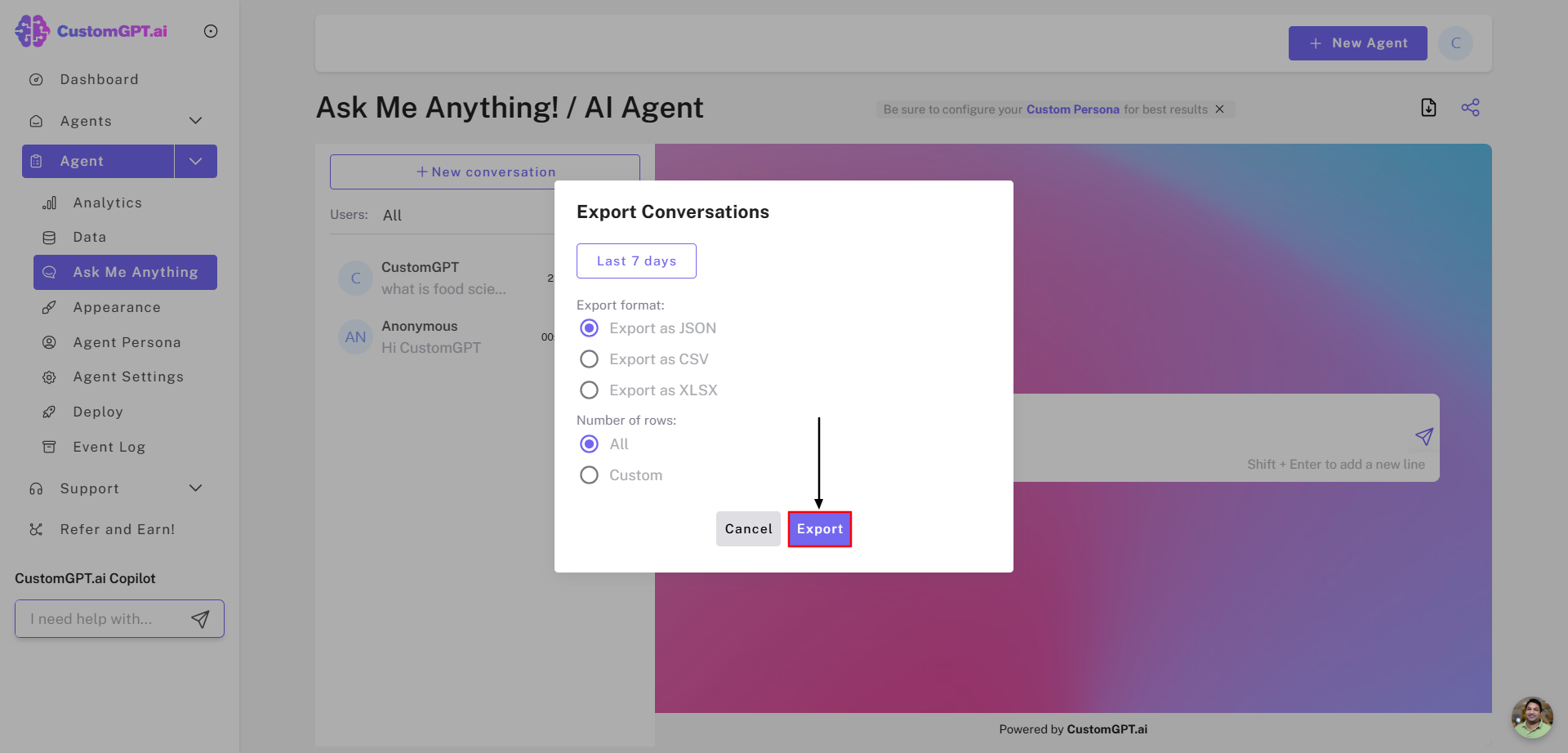This screenshot has width=1568, height=753.
Task: Open CustomGPT conversation 'what is food scie...'
Action: click(445, 278)
